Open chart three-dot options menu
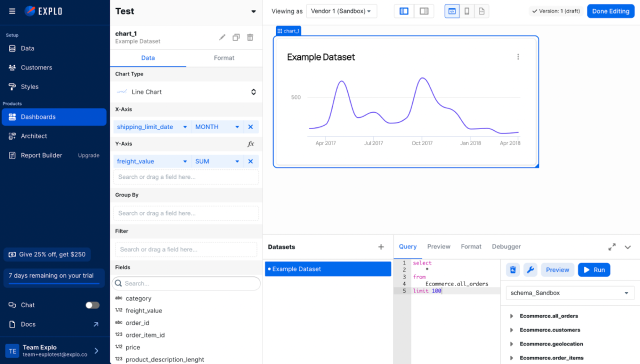 click(x=518, y=57)
